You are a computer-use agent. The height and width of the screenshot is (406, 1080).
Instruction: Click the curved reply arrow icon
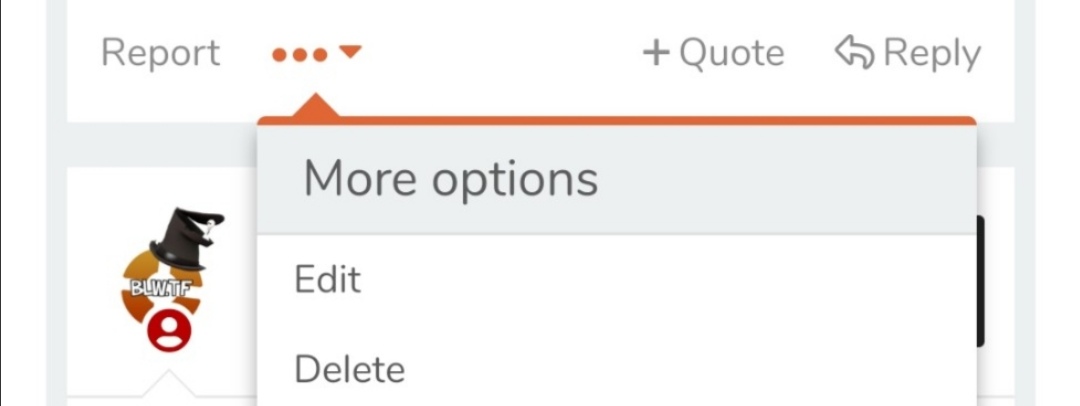tap(855, 54)
